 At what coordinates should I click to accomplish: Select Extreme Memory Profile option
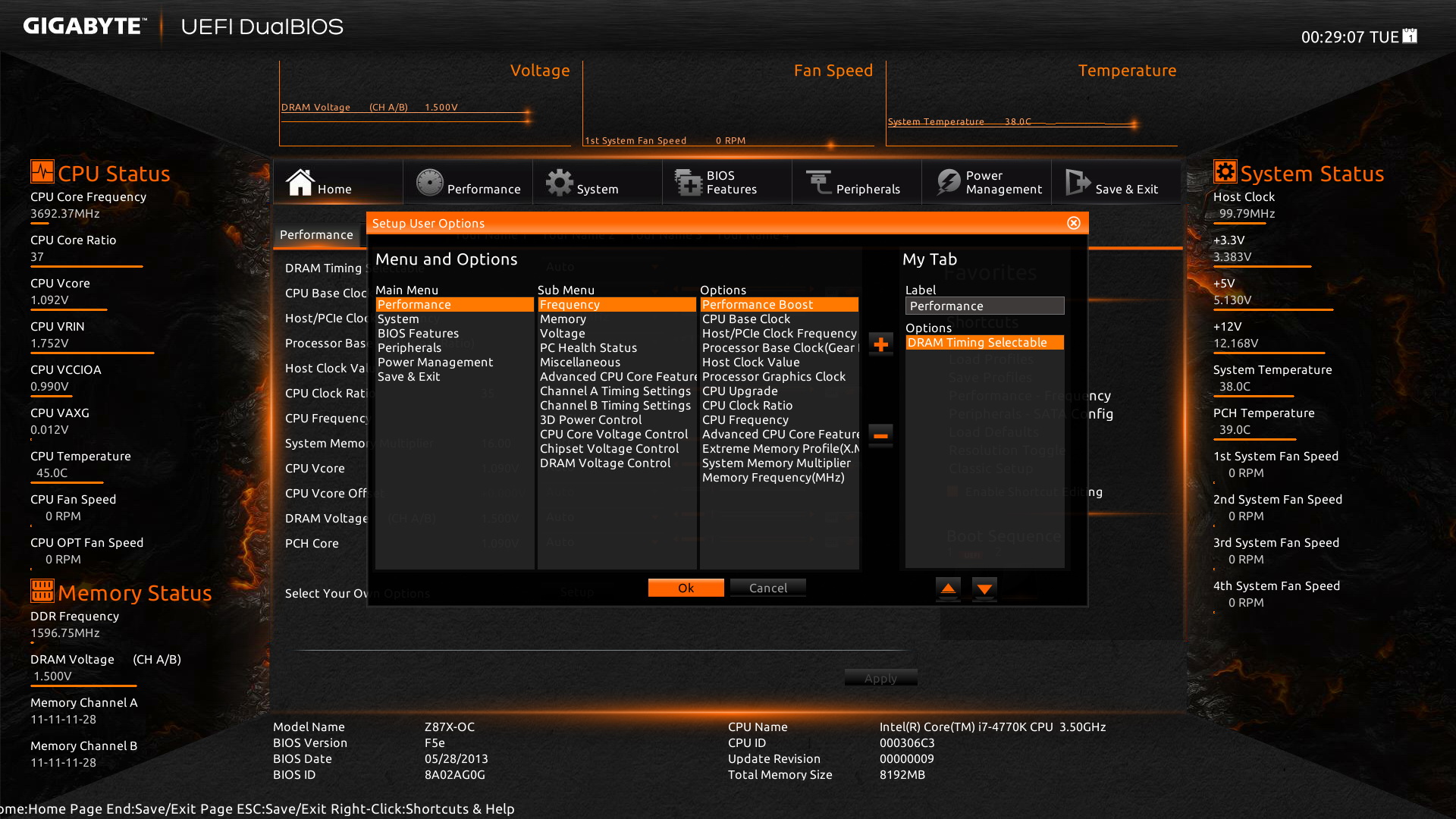[779, 449]
